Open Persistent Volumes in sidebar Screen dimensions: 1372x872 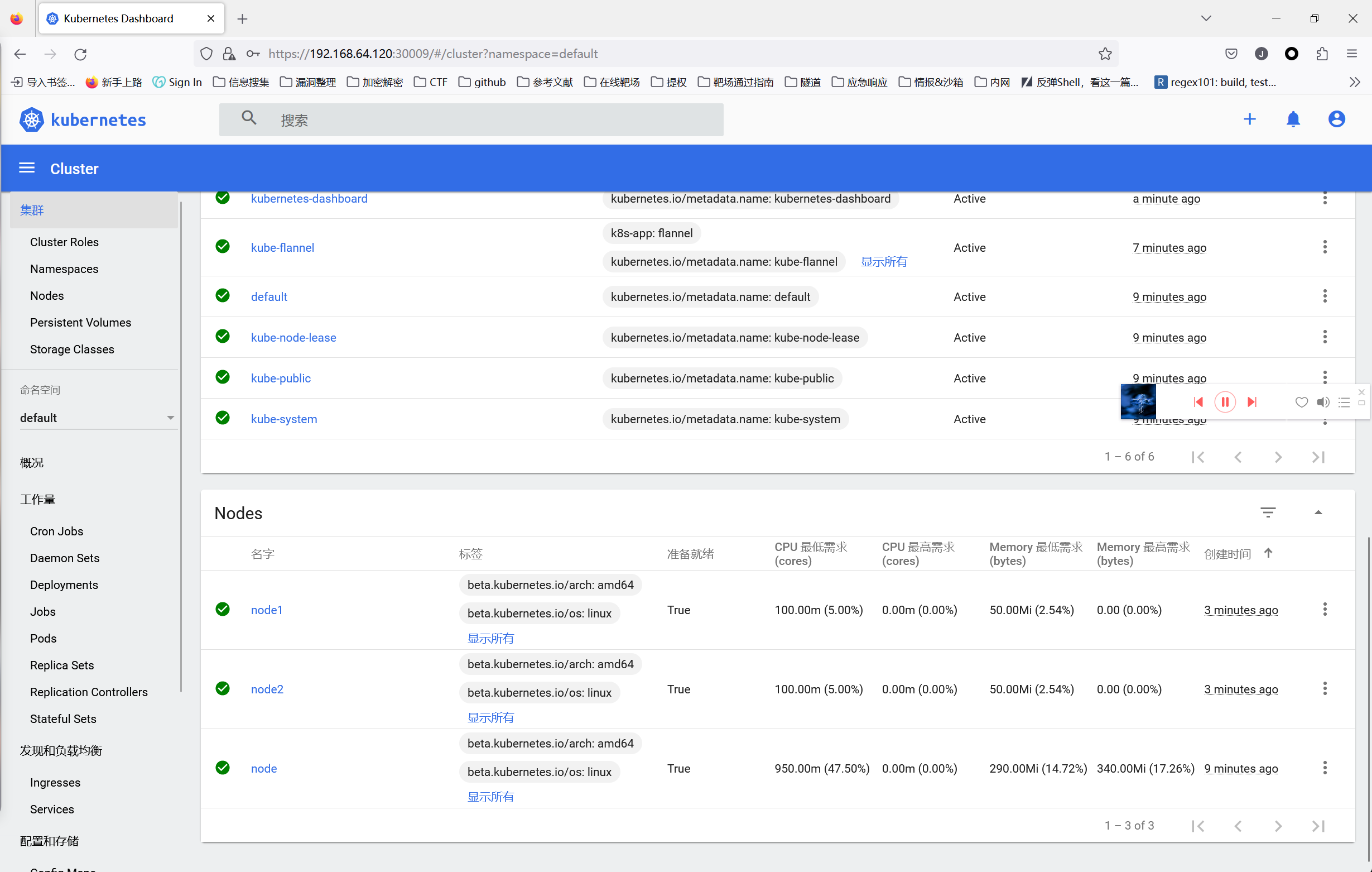pos(80,322)
